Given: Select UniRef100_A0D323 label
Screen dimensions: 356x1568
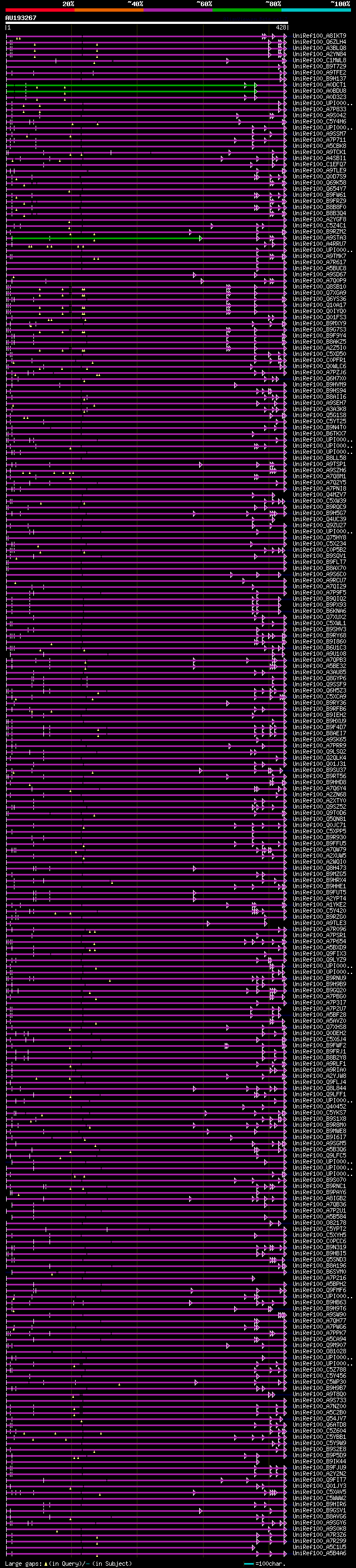Looking at the screenshot, I should (x=319, y=97).
